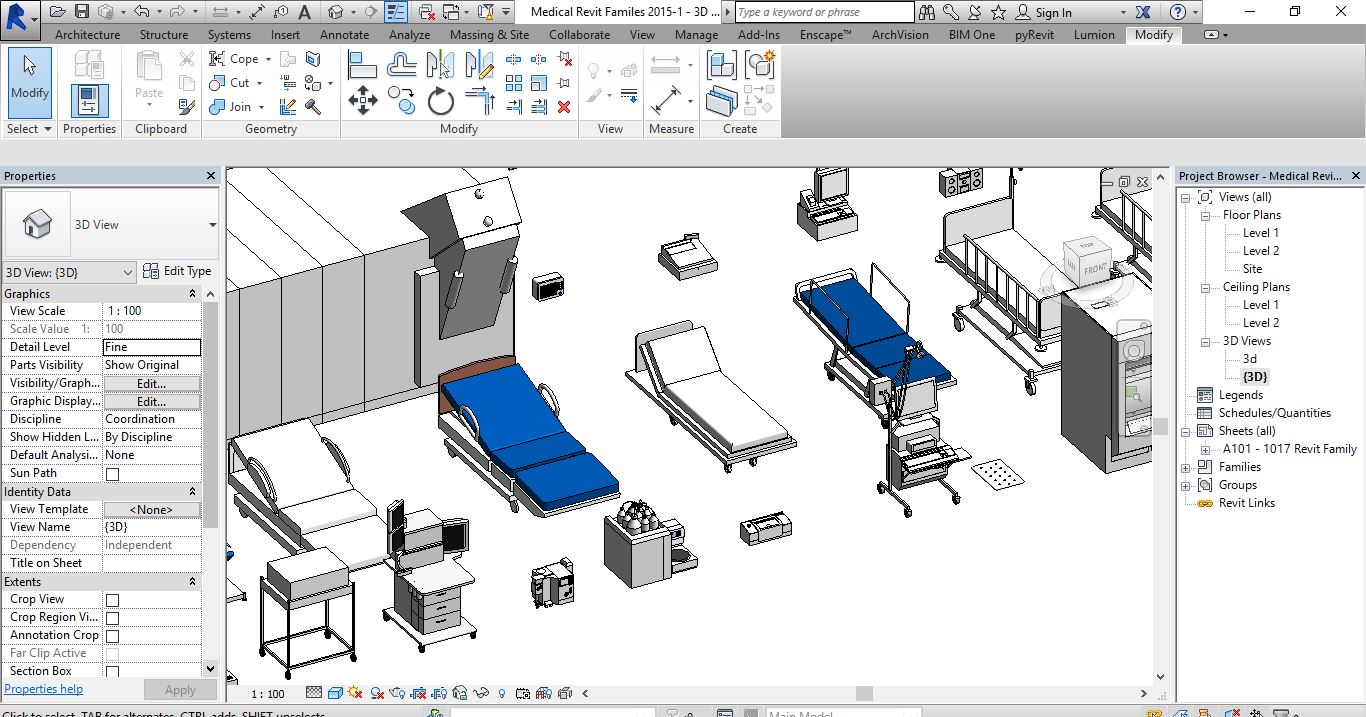1366x717 pixels.
Task: Expand the Families node in Project Browser
Action: (x=1186, y=467)
